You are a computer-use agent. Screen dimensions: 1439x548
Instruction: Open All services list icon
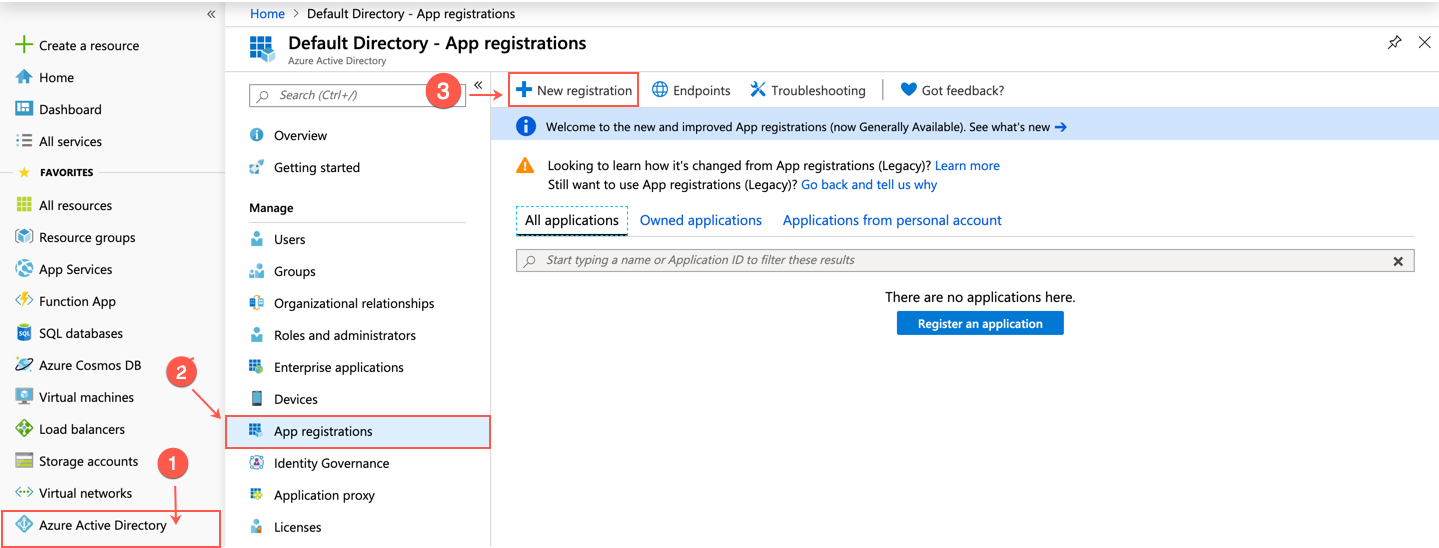[x=24, y=141]
